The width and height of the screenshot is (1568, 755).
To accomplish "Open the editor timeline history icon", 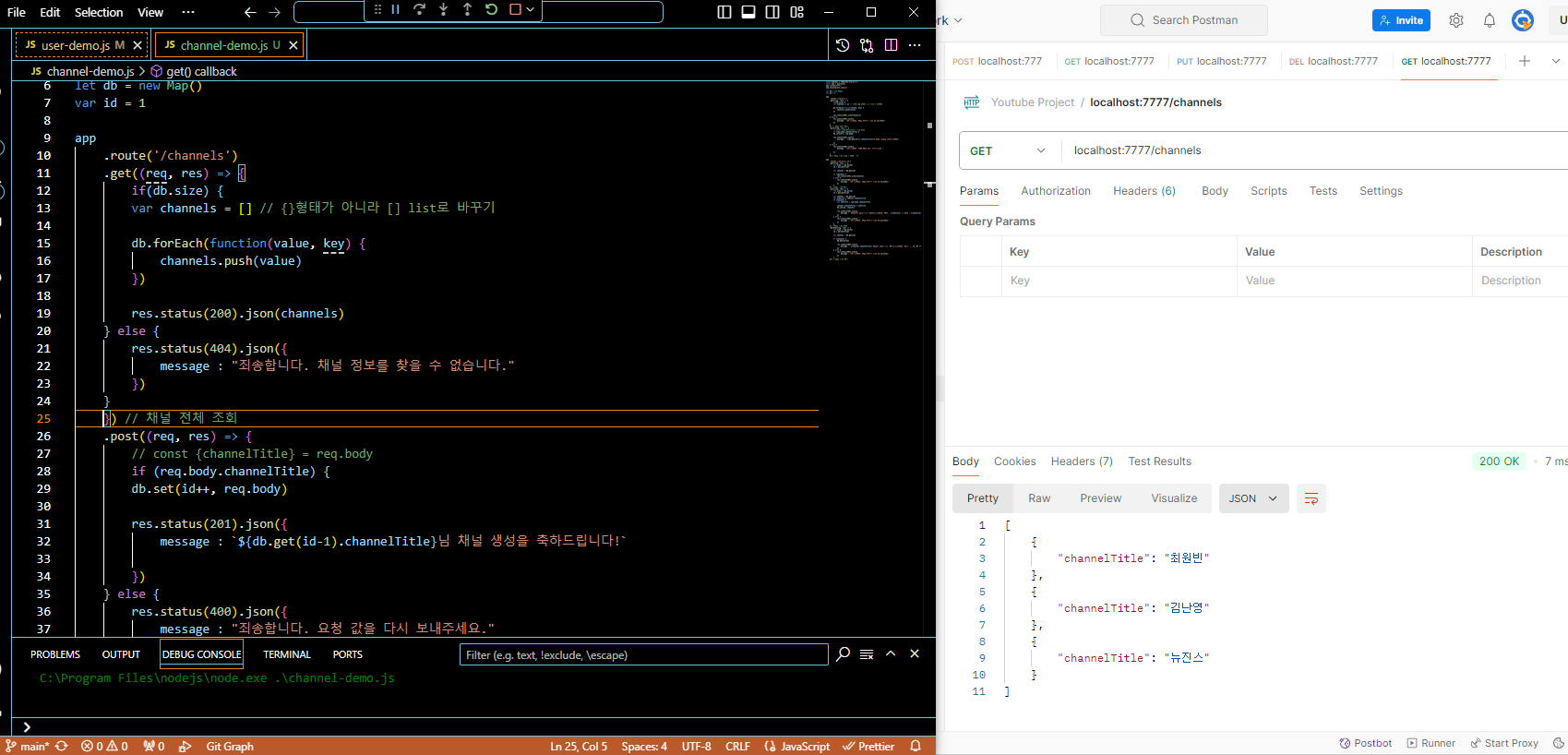I will click(x=843, y=44).
